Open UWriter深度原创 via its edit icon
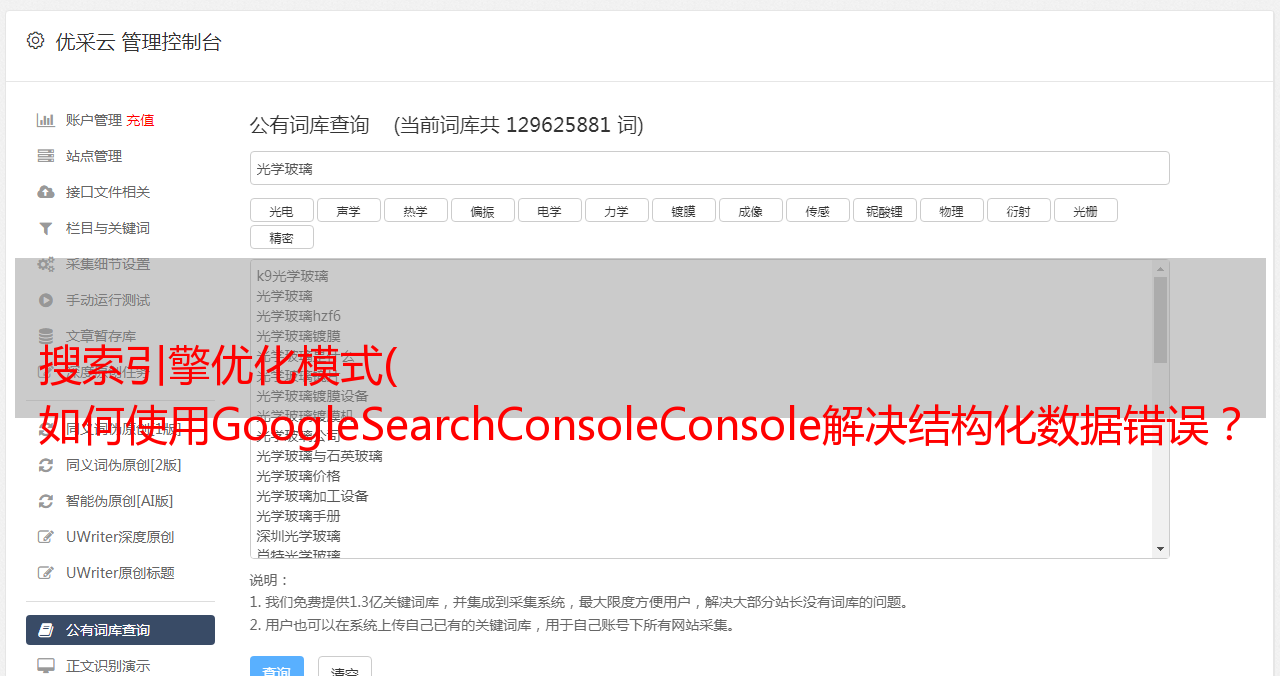 pyautogui.click(x=46, y=537)
